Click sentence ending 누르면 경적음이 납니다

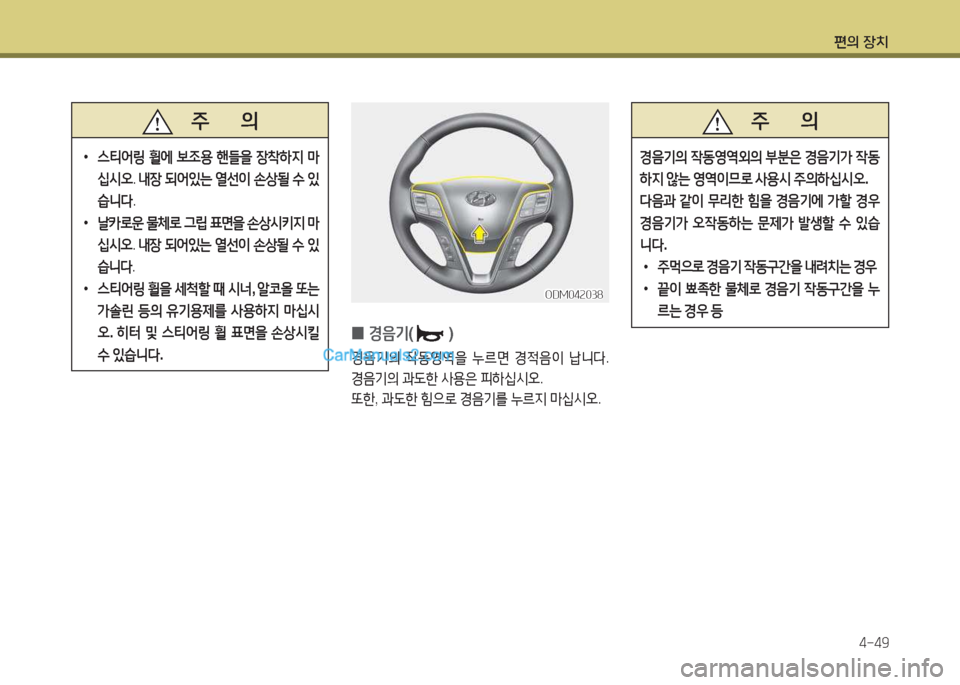[480, 356]
